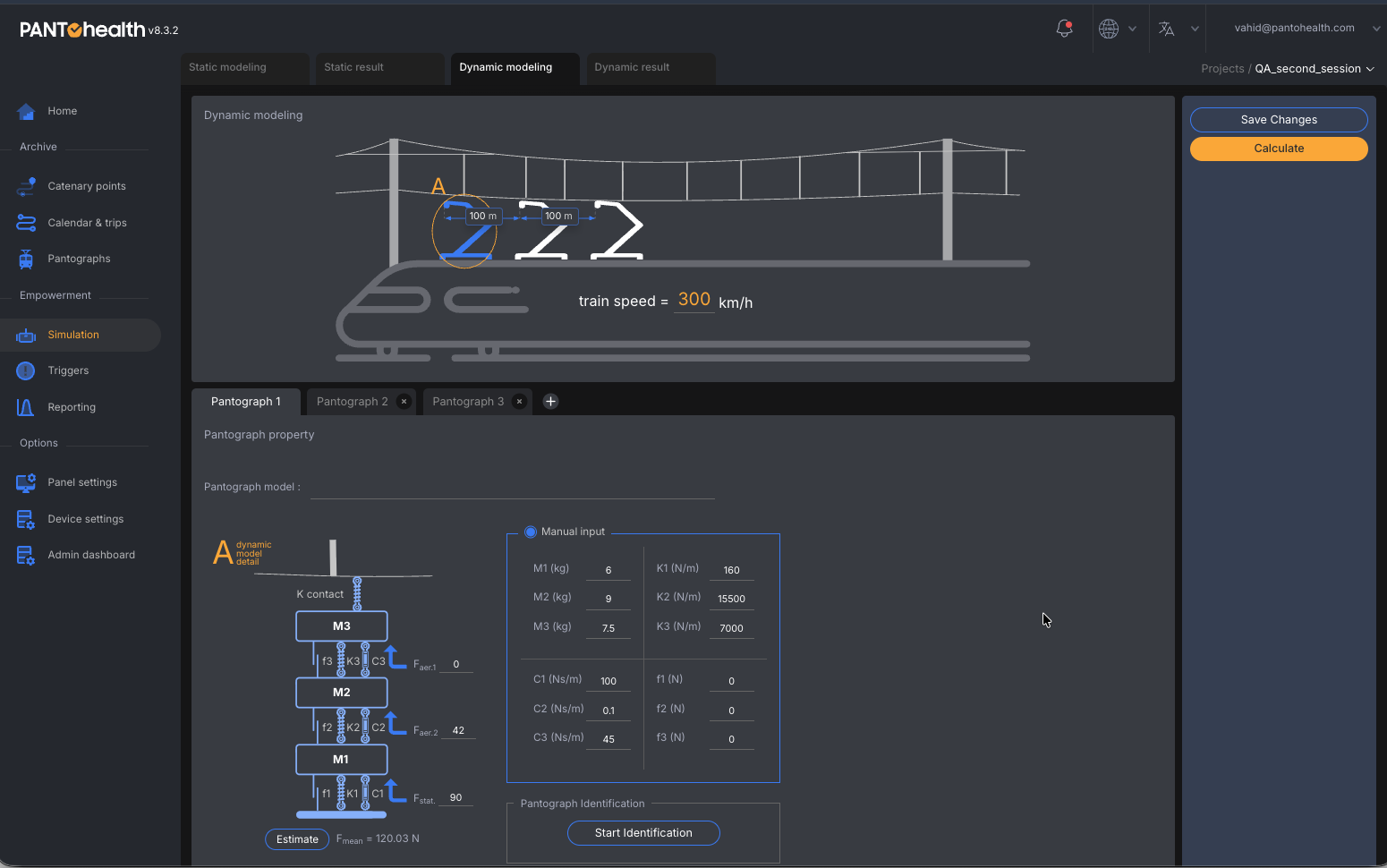The height and width of the screenshot is (868, 1387).
Task: Add a new pantograph with plus icon
Action: click(x=551, y=402)
